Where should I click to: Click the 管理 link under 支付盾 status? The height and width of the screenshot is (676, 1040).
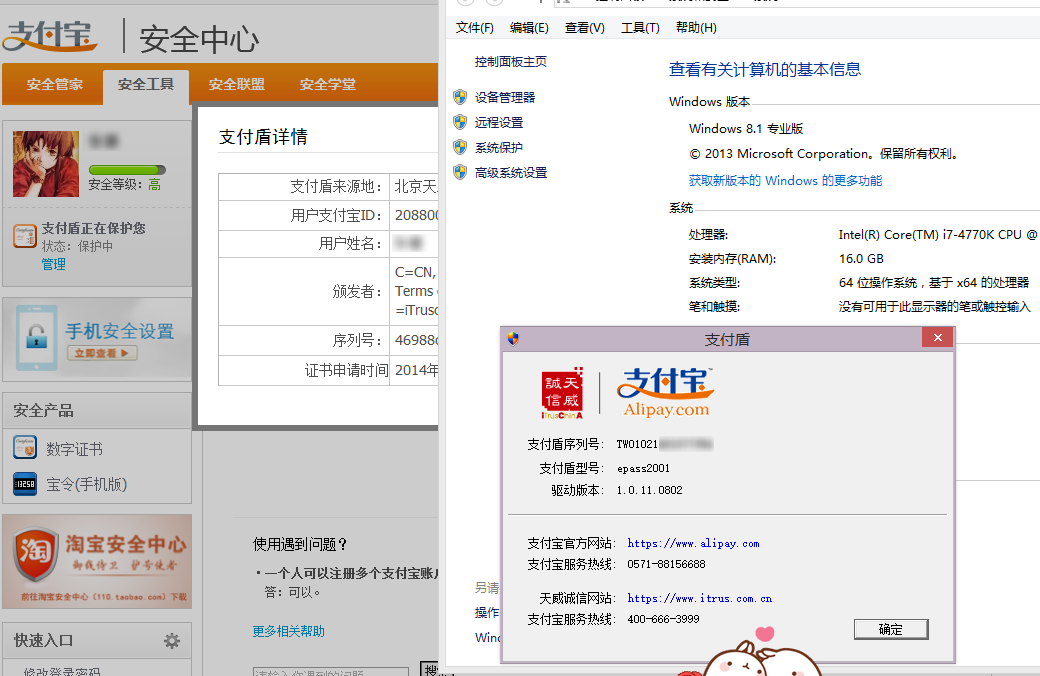53,264
